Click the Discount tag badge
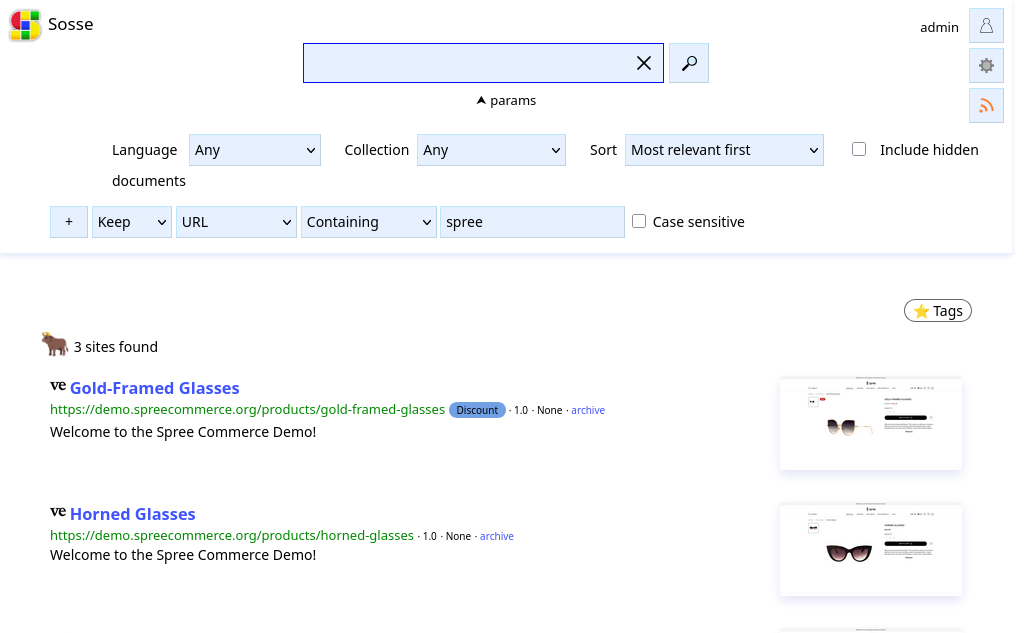 (477, 410)
